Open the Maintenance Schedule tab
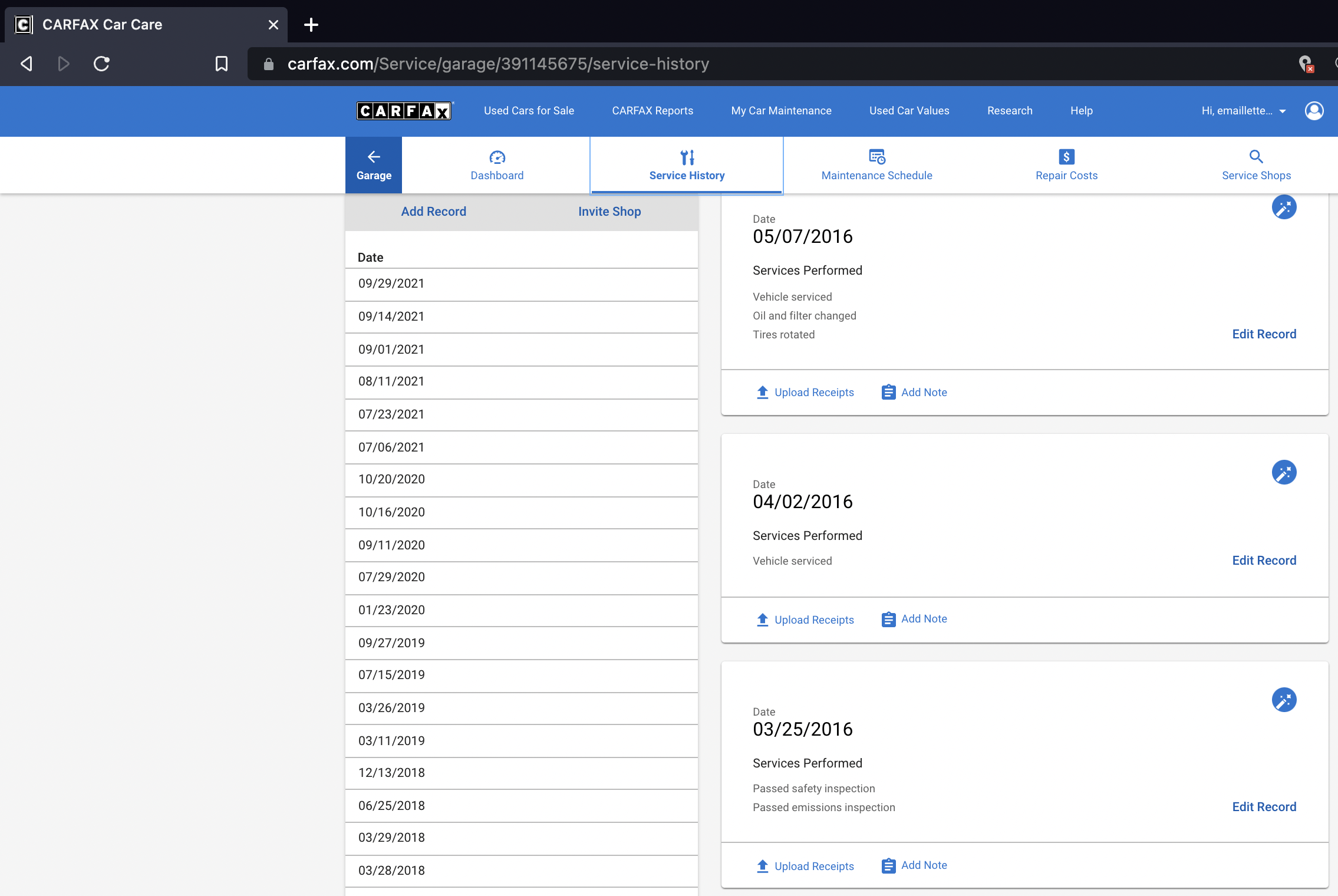 (x=877, y=165)
